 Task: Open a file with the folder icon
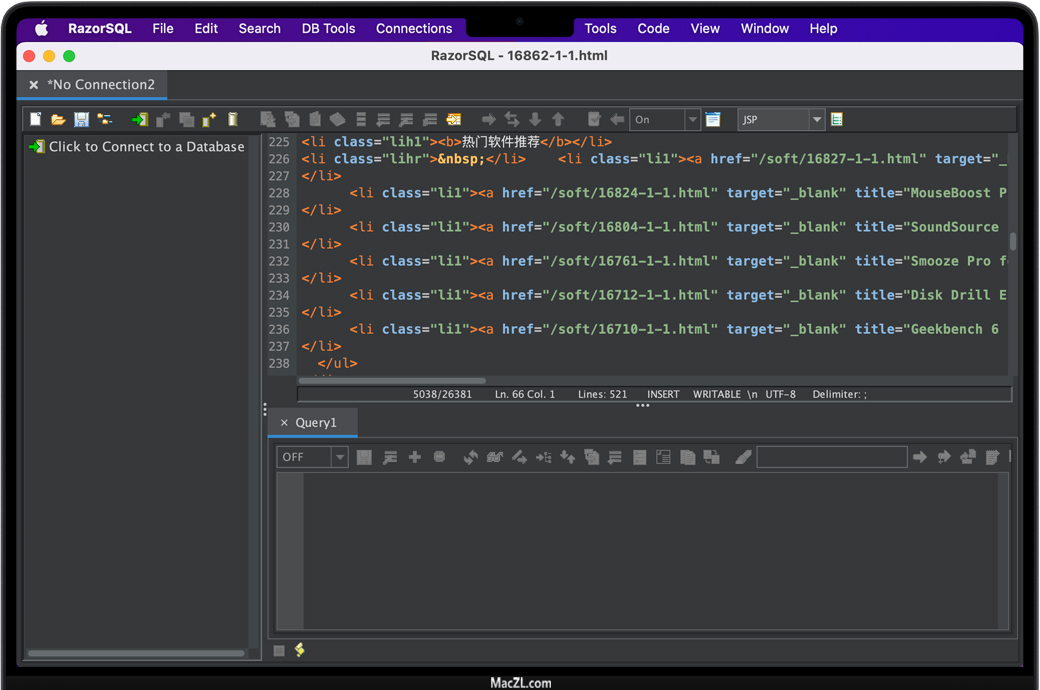tap(58, 120)
